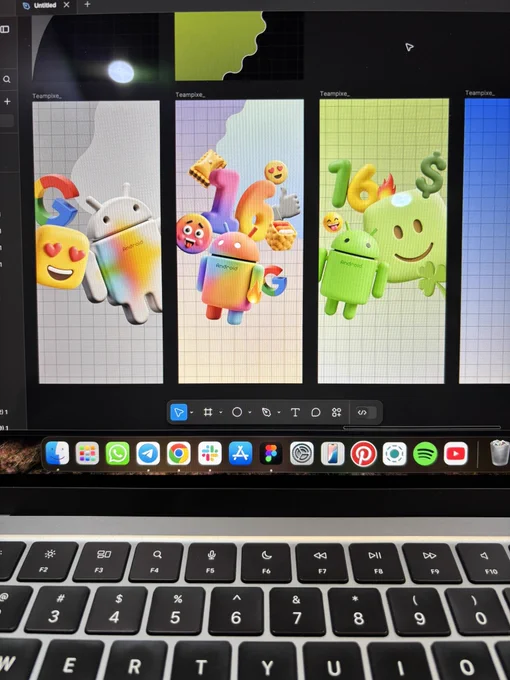The image size is (510, 680).
Task: Open YouTube from the Dock
Action: 456,454
